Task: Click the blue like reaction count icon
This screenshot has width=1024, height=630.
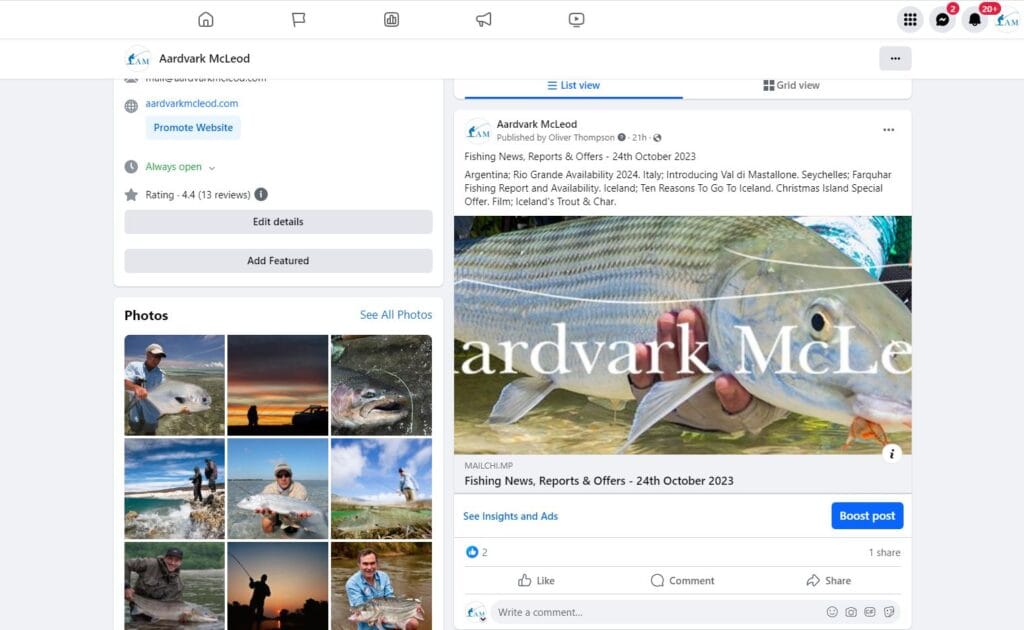Action: point(472,552)
